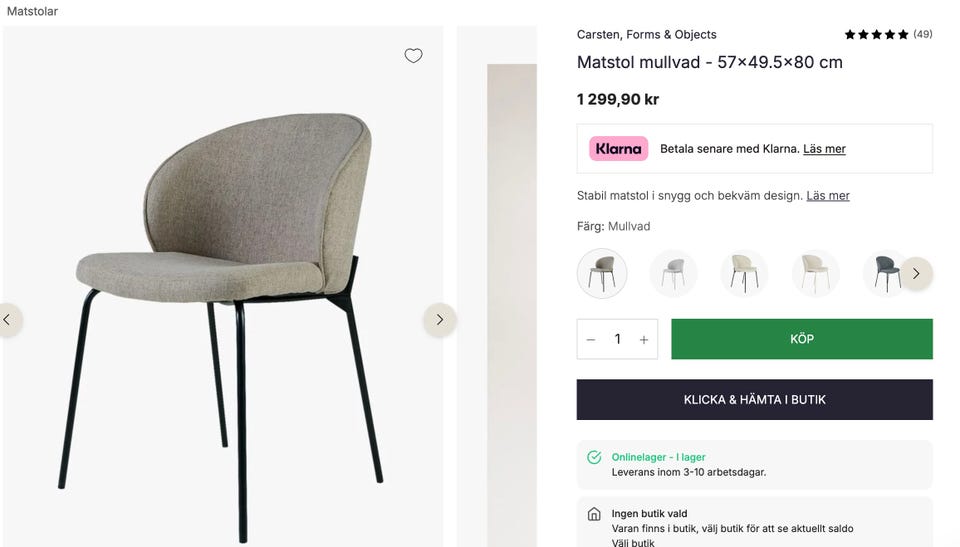Screen dimensions: 960x547
Task: Pick the beige chair with black legs
Action: tap(744, 273)
